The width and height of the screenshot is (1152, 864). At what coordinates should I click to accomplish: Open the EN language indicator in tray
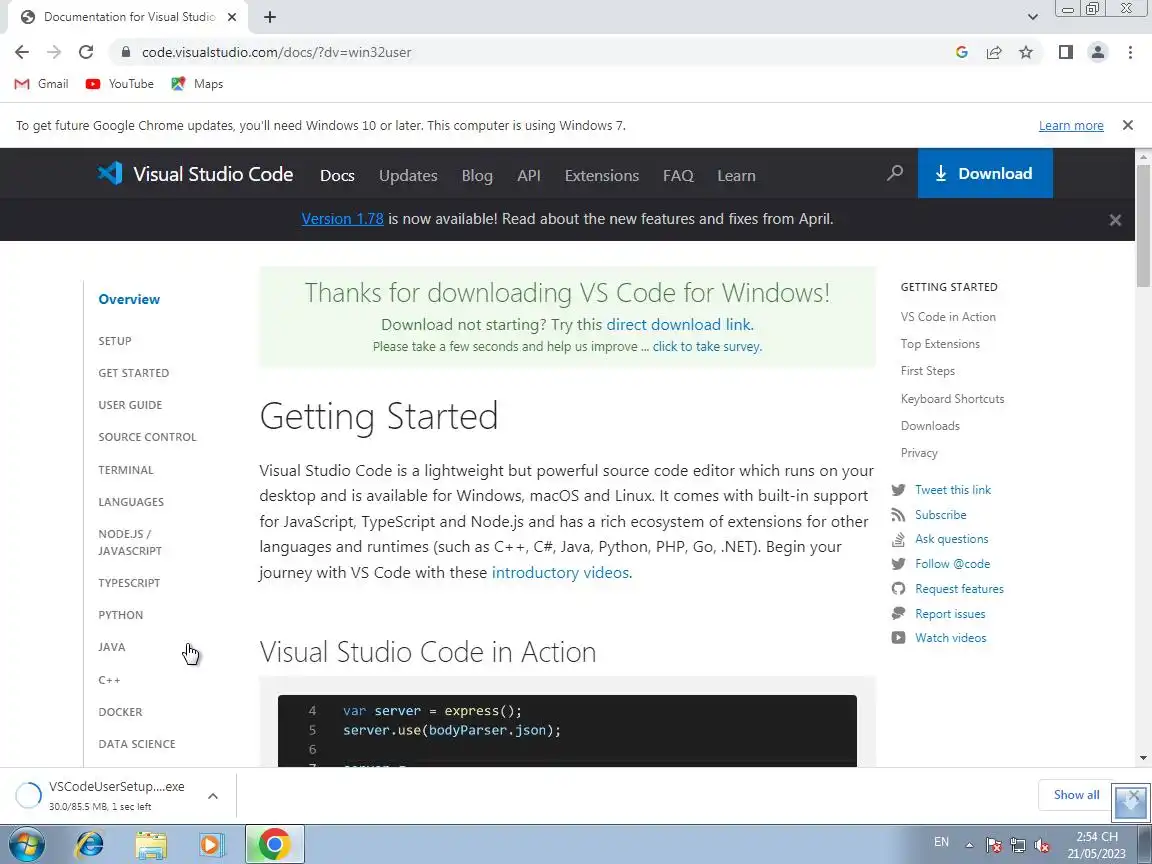click(x=941, y=842)
